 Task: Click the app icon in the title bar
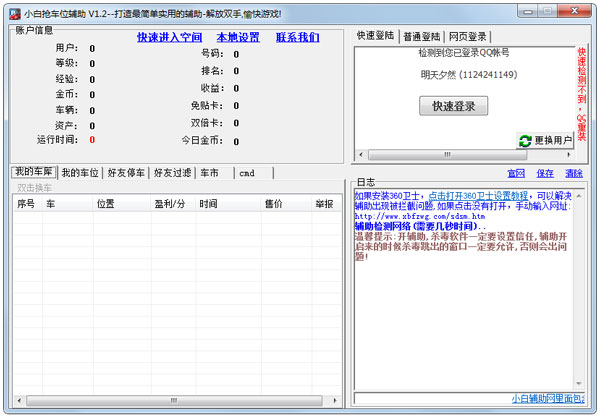coord(14,12)
